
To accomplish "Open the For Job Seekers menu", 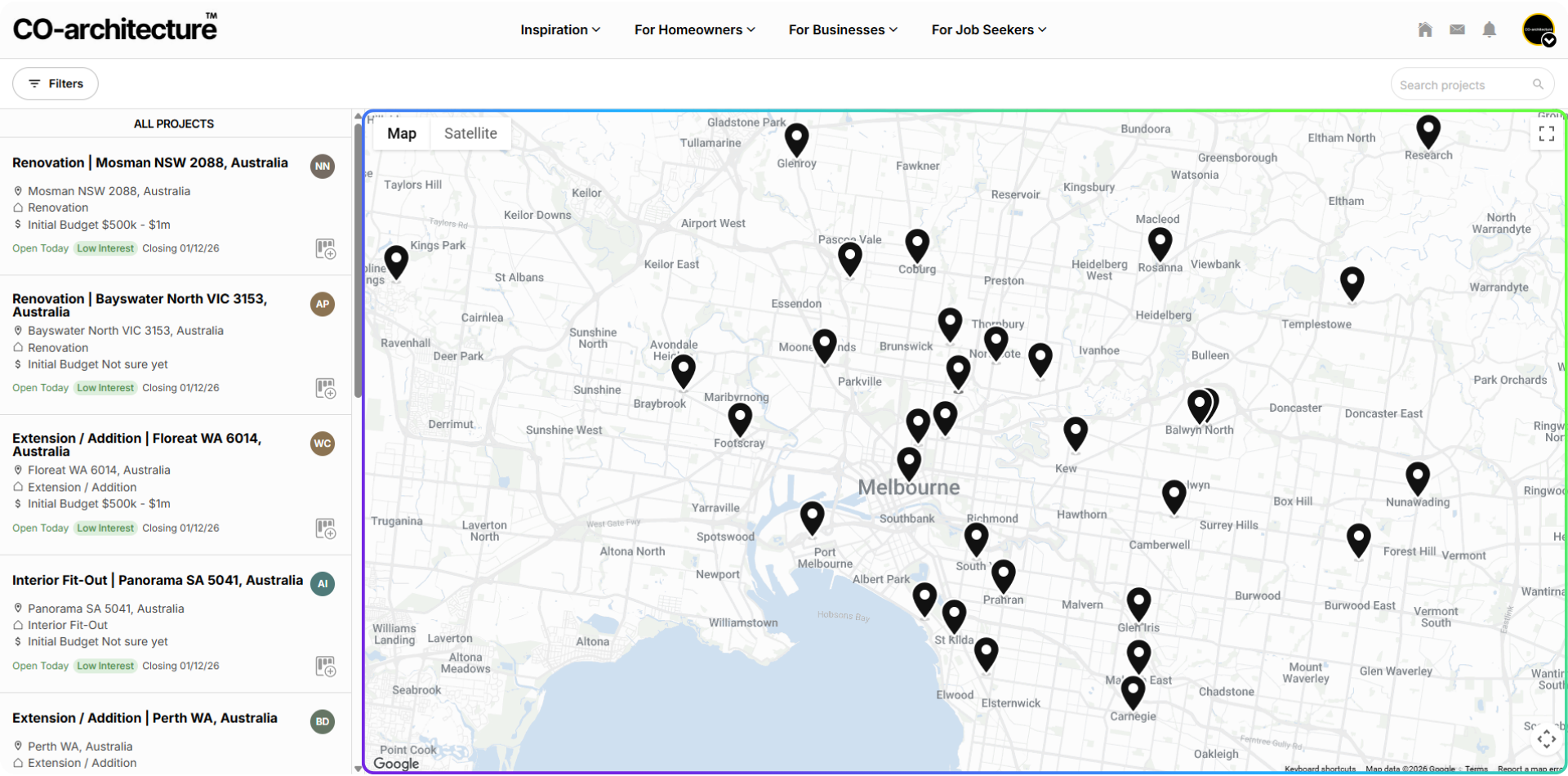I will (989, 29).
